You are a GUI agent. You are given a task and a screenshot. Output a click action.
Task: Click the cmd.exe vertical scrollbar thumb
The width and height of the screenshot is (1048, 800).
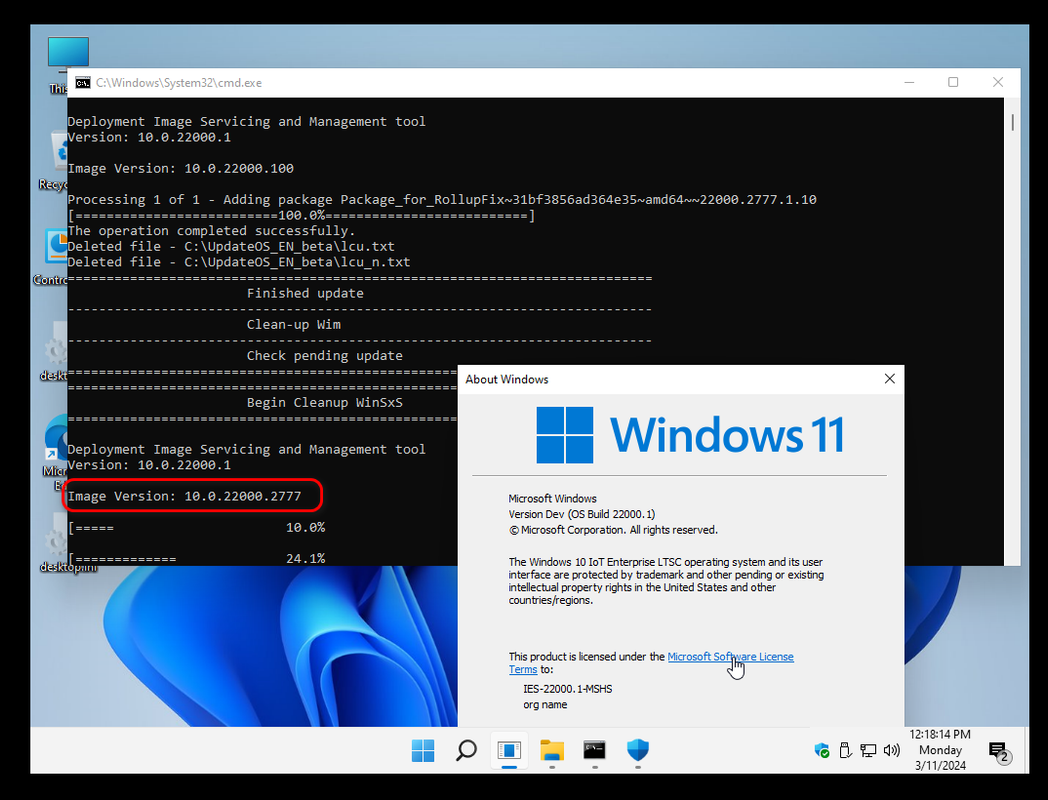[x=1013, y=122]
